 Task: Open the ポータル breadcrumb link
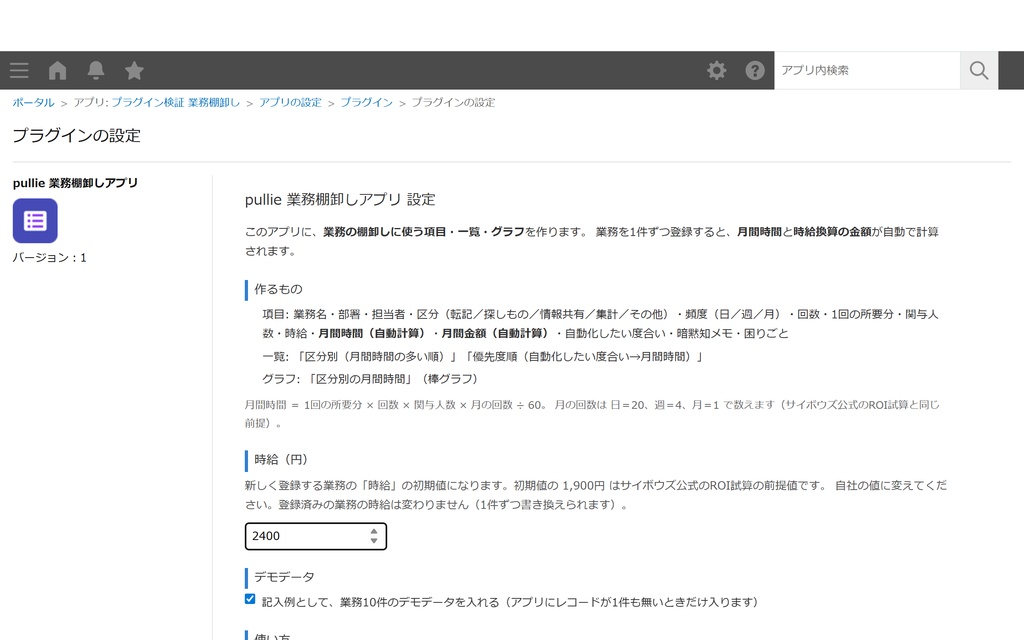pos(33,103)
